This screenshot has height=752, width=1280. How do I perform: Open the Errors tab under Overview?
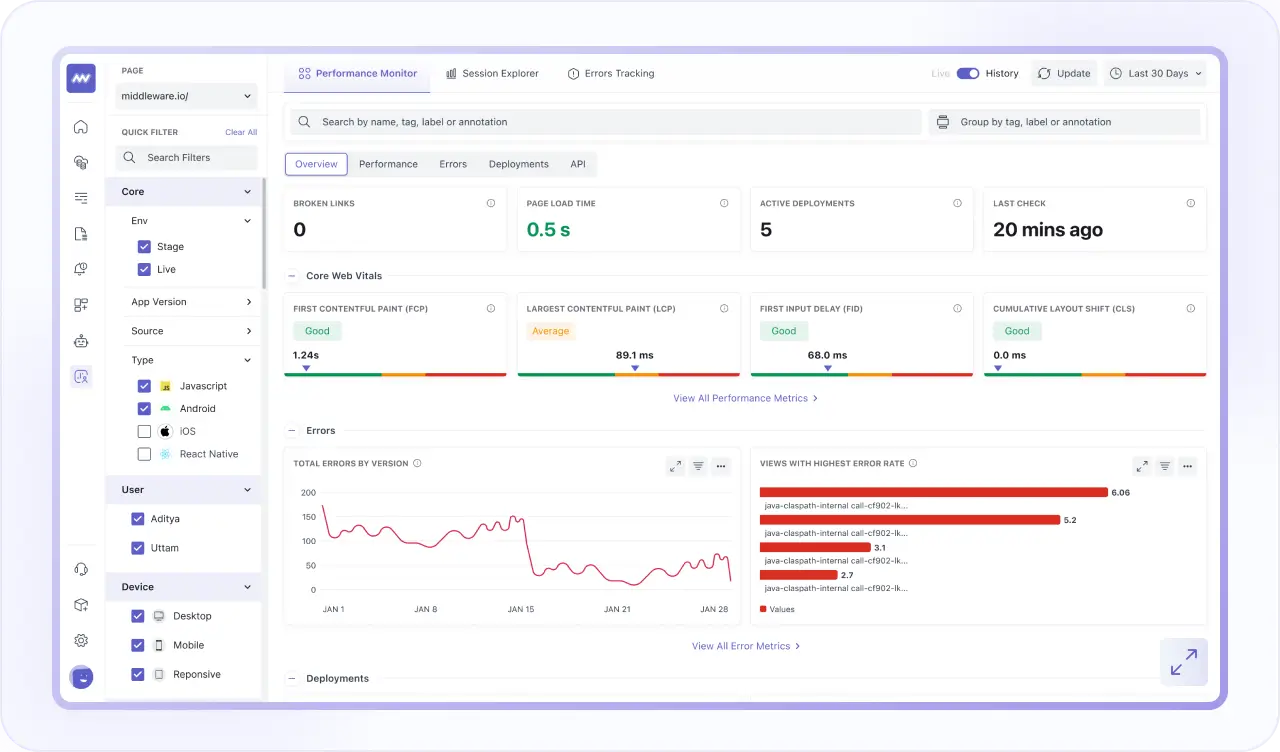click(x=452, y=164)
